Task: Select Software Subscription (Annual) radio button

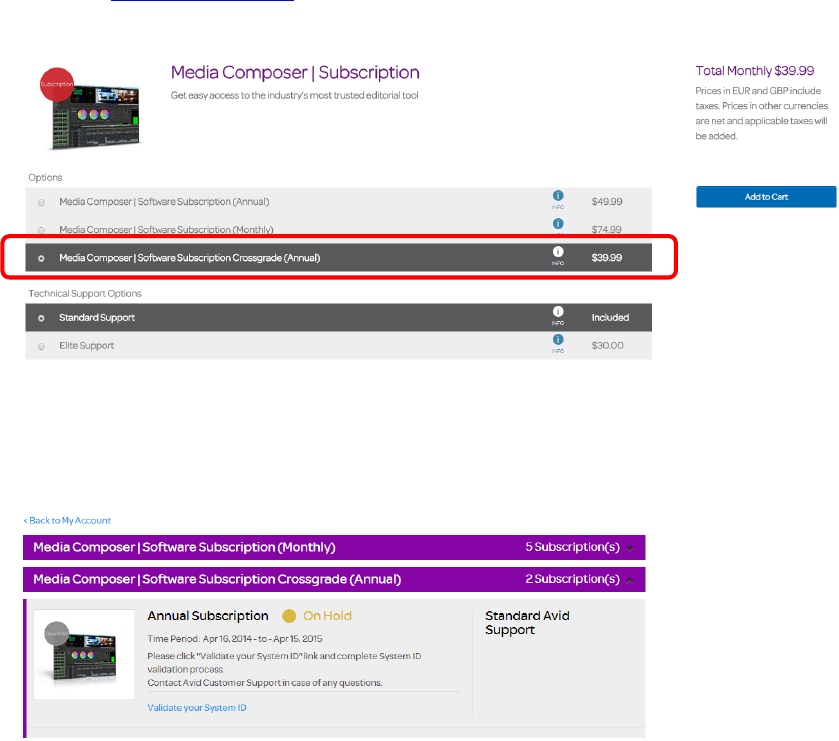Action: [41, 202]
